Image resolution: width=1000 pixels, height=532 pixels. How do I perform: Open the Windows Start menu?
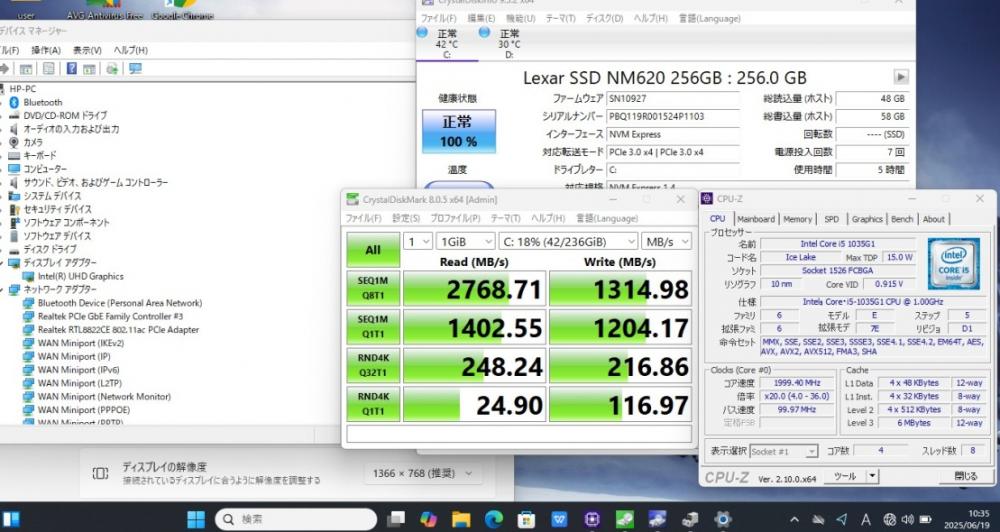196,519
